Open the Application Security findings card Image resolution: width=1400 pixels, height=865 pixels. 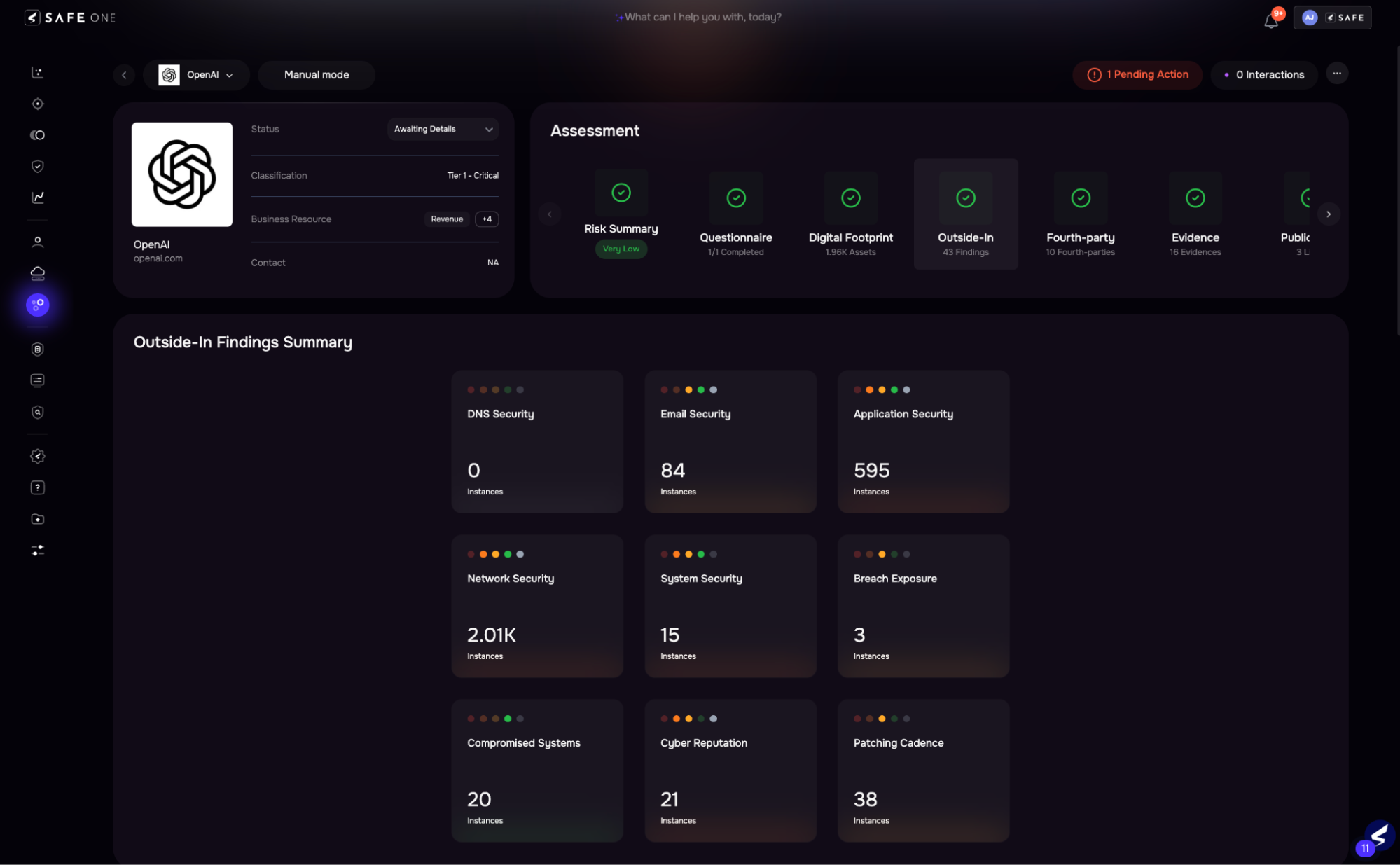[923, 441]
